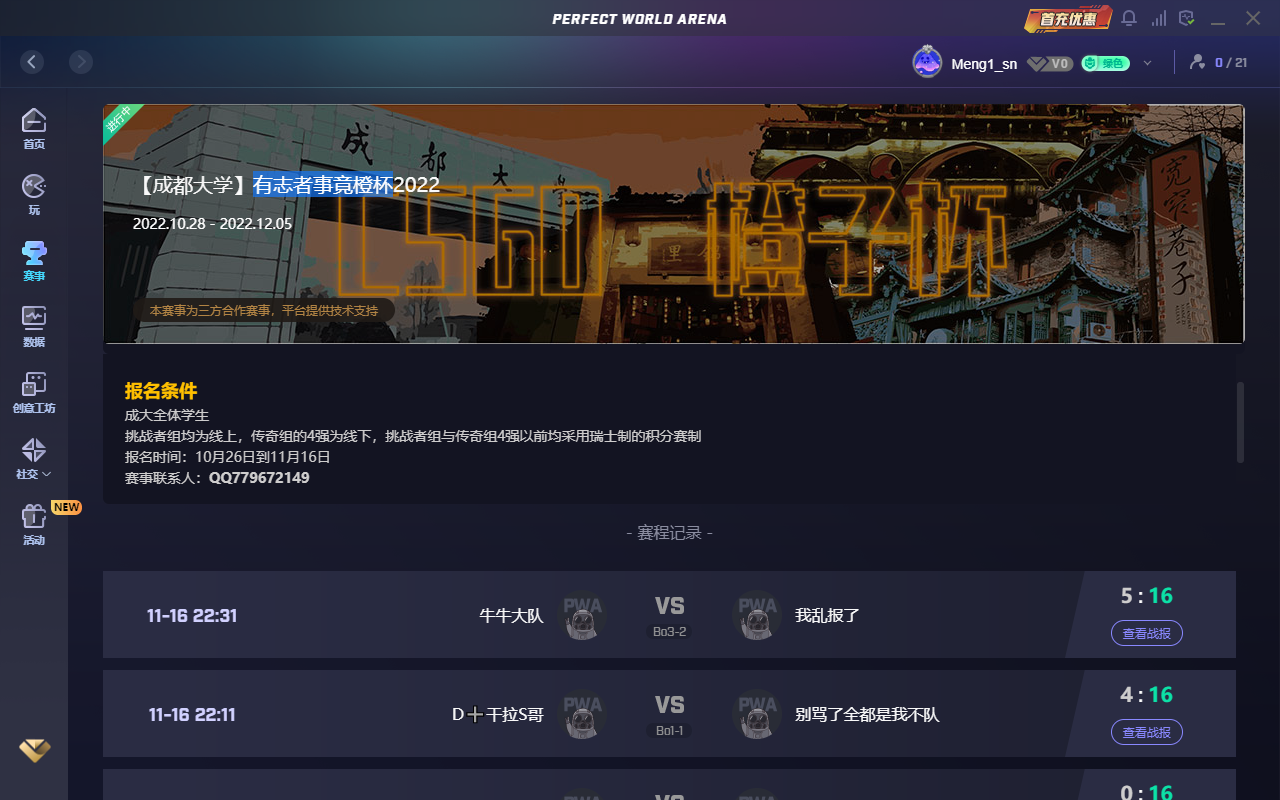The width and height of the screenshot is (1280, 800).
Task: Check the network signal bars icon
Action: coord(1159,19)
